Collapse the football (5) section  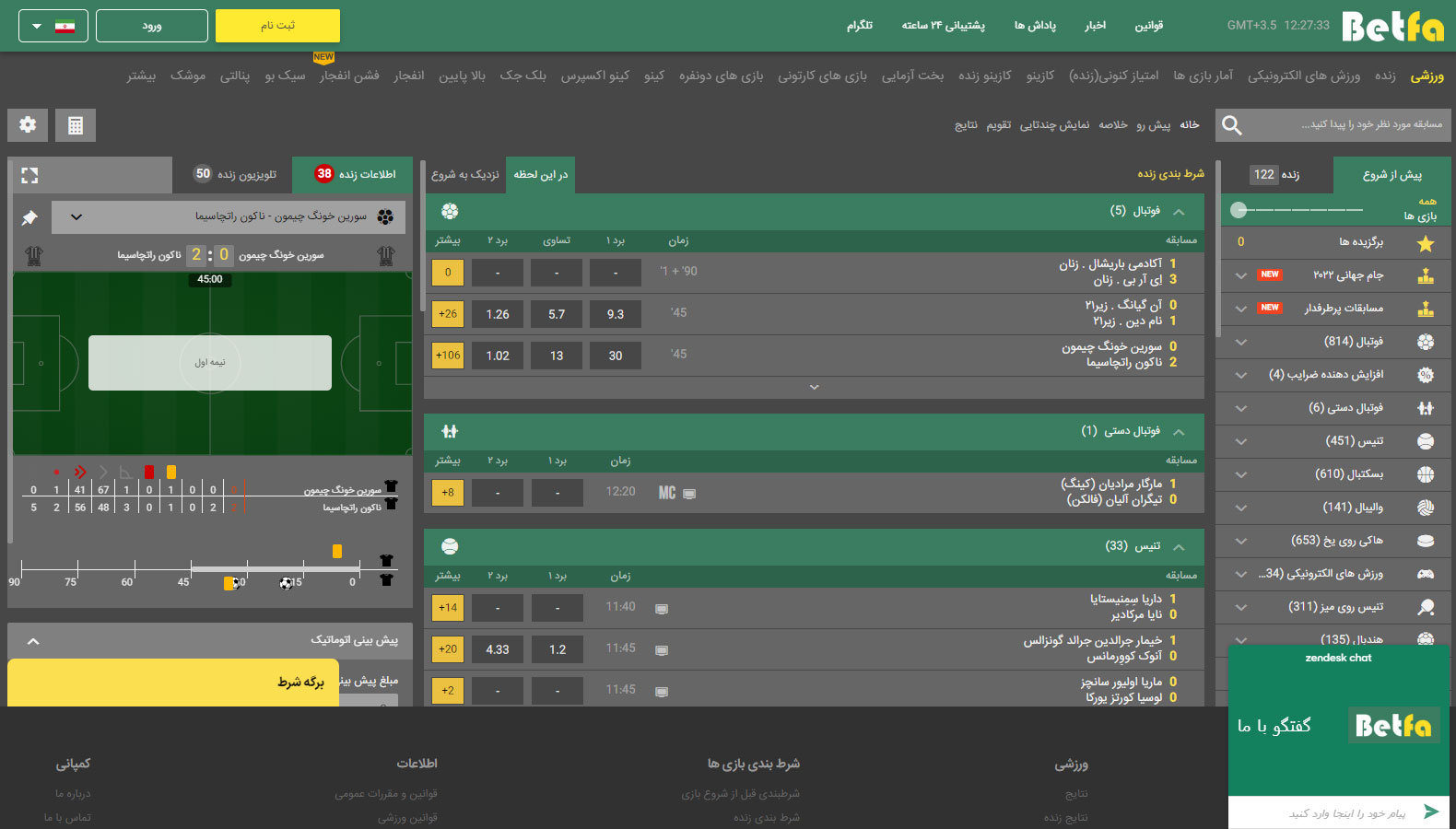click(x=1179, y=212)
